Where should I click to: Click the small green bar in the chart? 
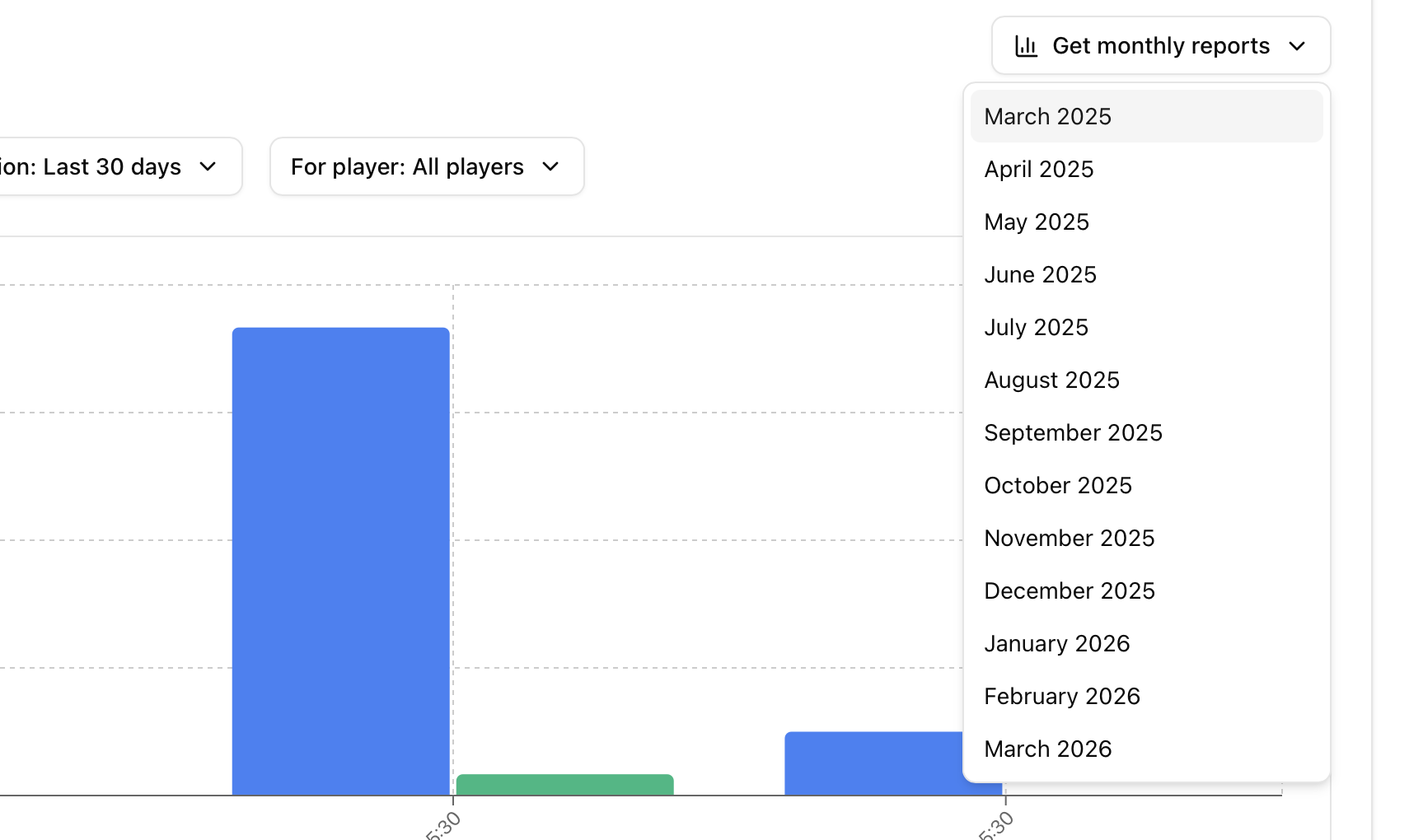click(564, 785)
